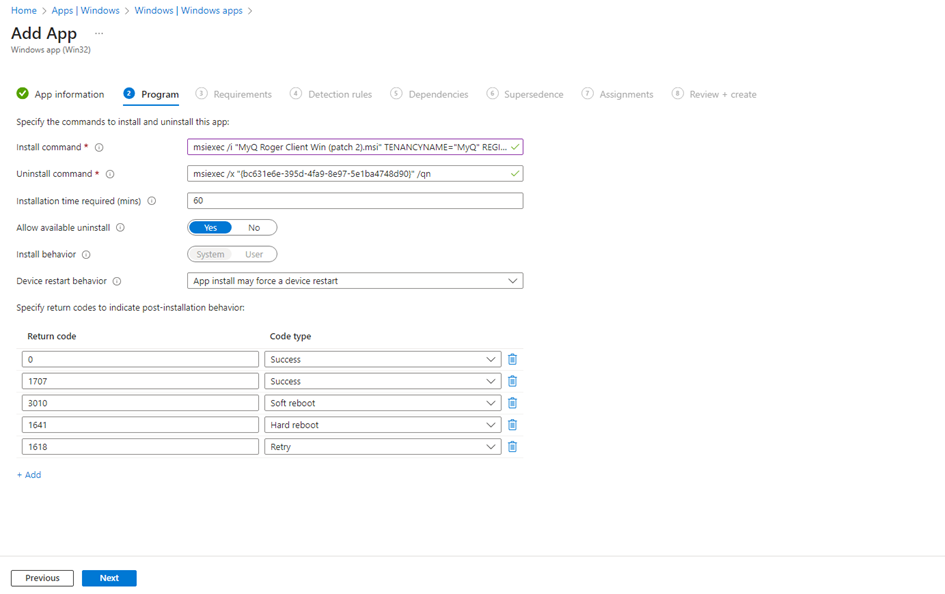Remove the 1618 Retry row
This screenshot has width=945, height=594.
512,447
